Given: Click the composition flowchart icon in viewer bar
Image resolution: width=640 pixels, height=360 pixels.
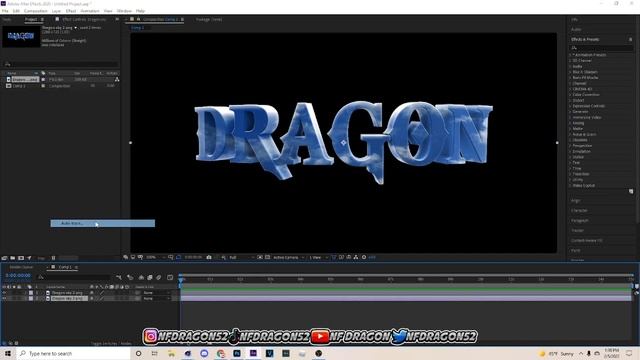Looking at the screenshot, I should (x=356, y=258).
